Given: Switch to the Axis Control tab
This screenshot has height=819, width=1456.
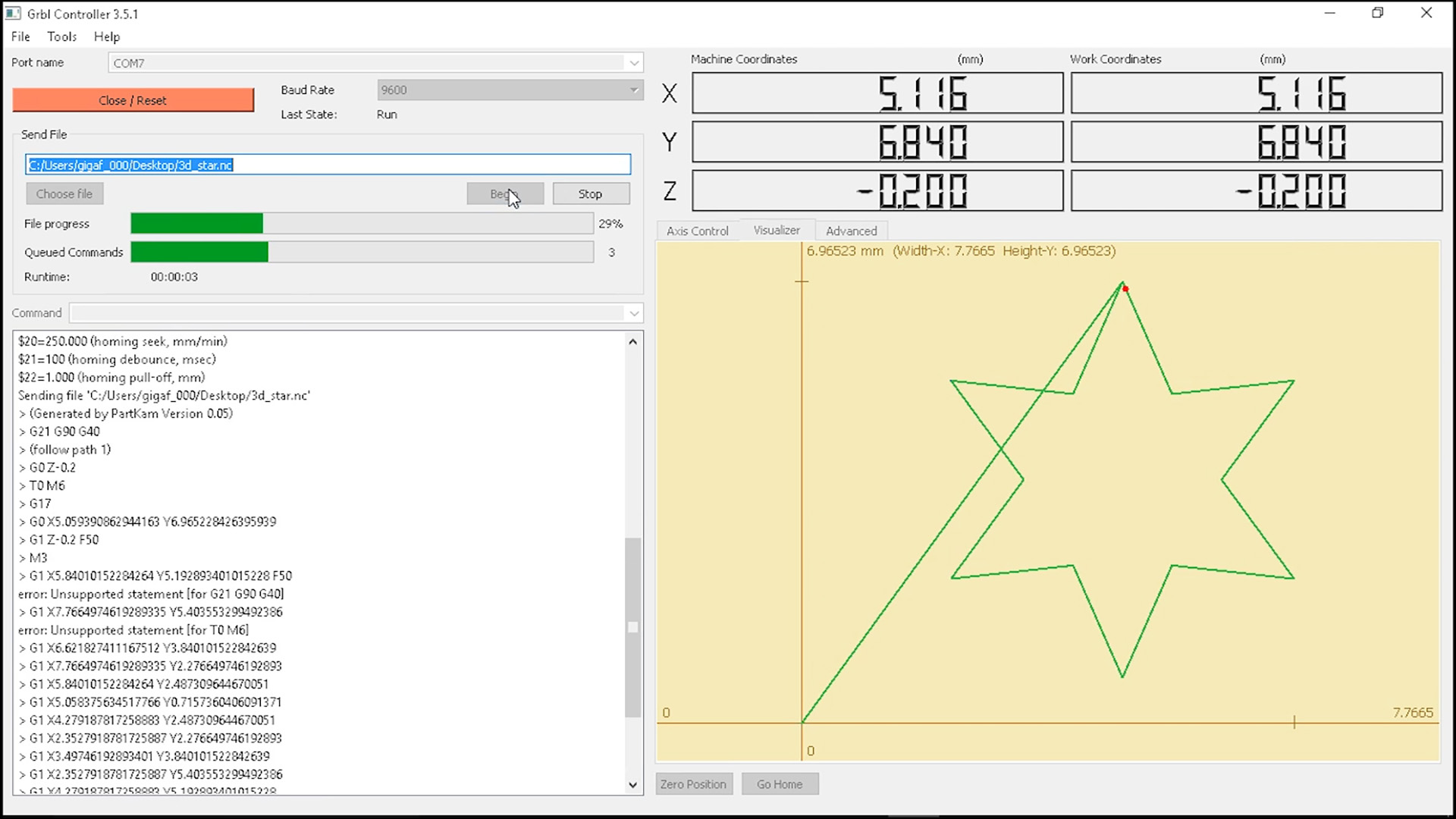Looking at the screenshot, I should 697,231.
